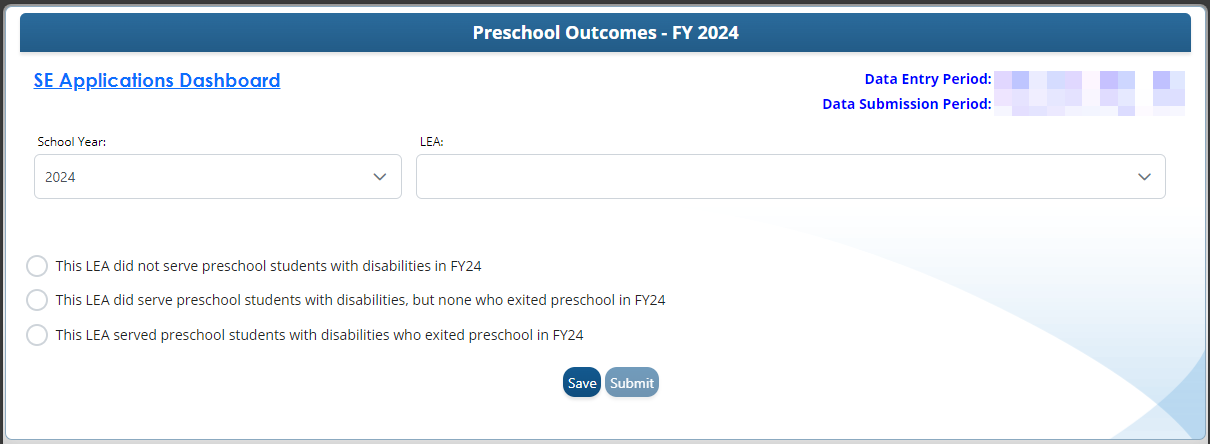1210x444 pixels.
Task: Click the 'Data Submission Period:' label
Action: click(906, 104)
